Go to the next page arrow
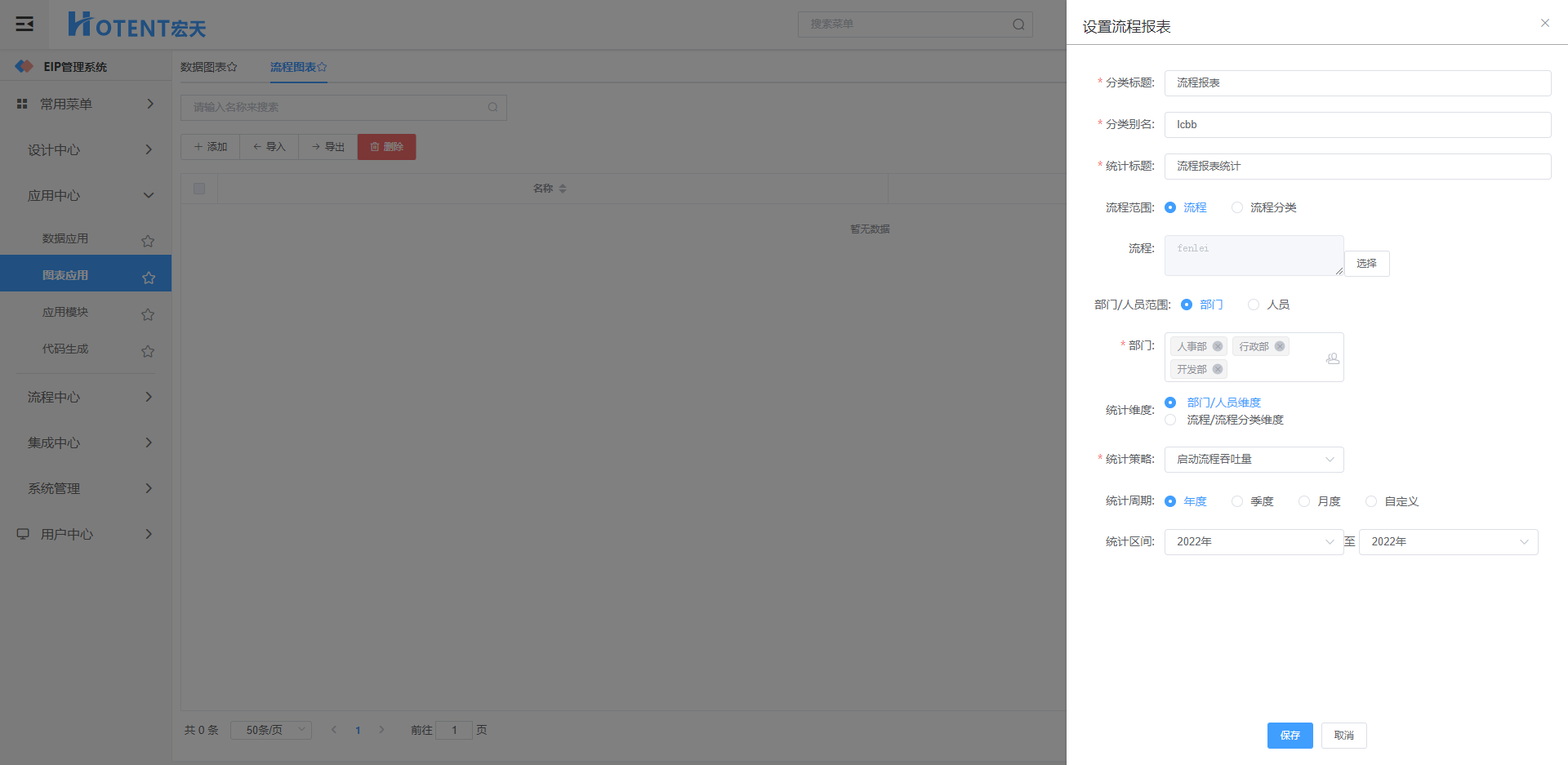This screenshot has width=1568, height=765. 381,730
